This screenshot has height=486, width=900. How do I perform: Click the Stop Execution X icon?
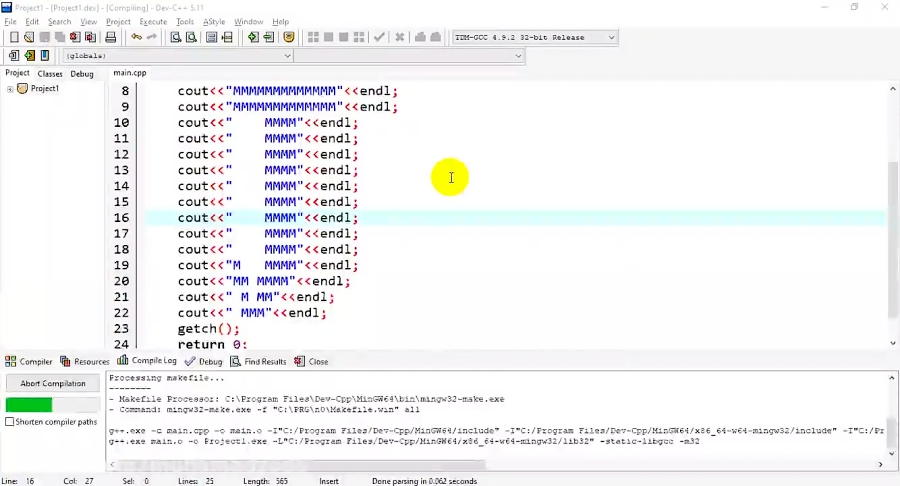[x=399, y=37]
